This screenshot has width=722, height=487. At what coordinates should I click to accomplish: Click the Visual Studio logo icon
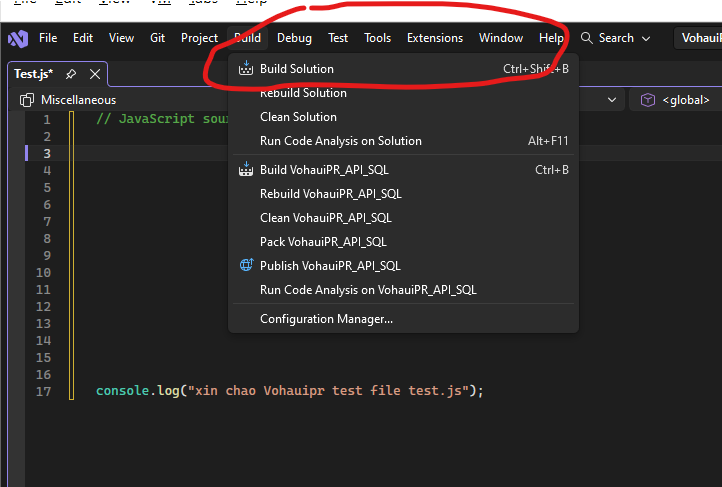[17, 38]
